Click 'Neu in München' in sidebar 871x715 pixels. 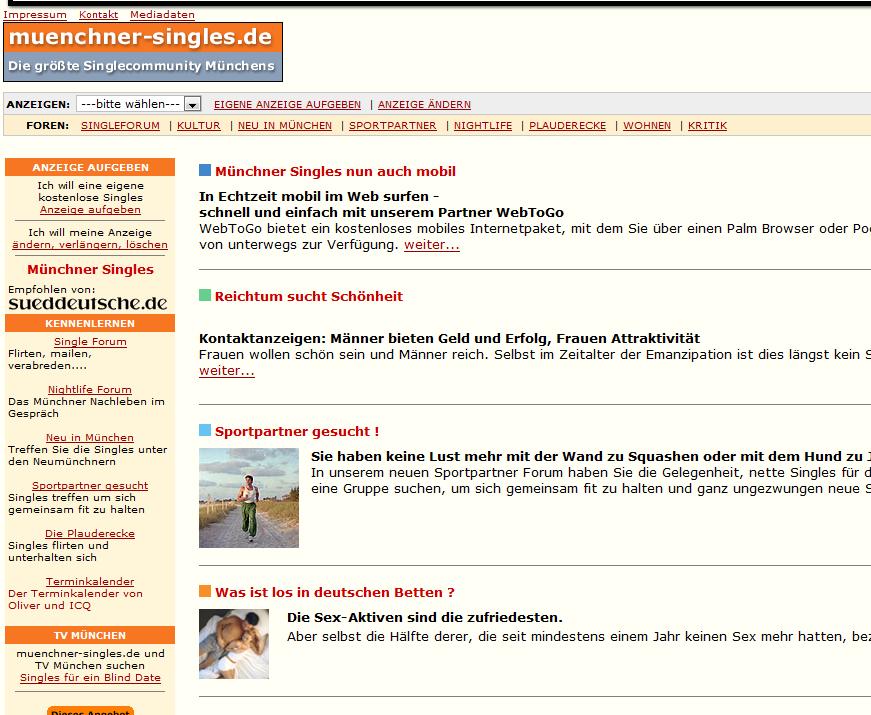90,438
